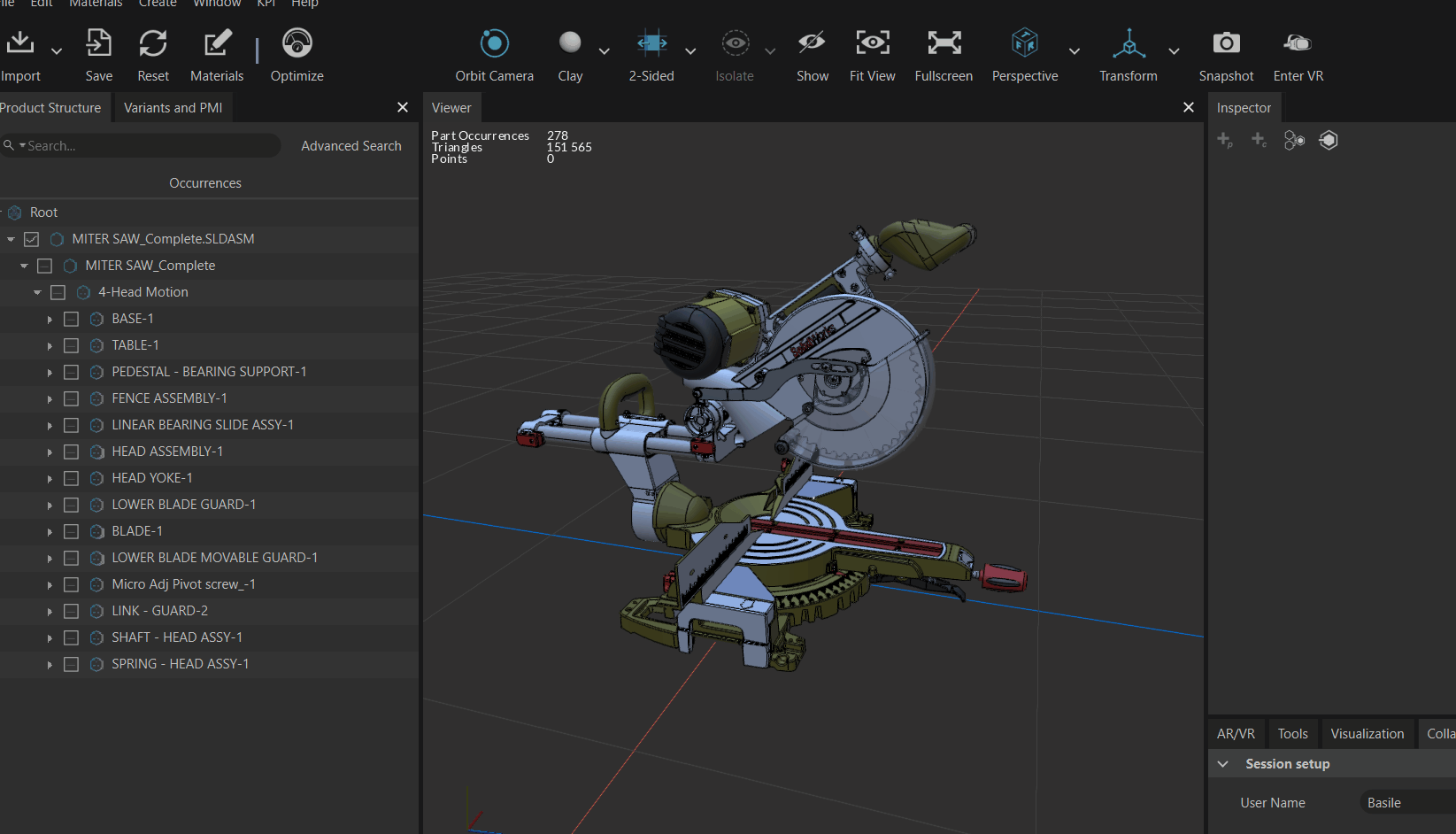This screenshot has width=1456, height=834.
Task: Enter Fullscreen mode from the toolbar
Action: coord(944,43)
